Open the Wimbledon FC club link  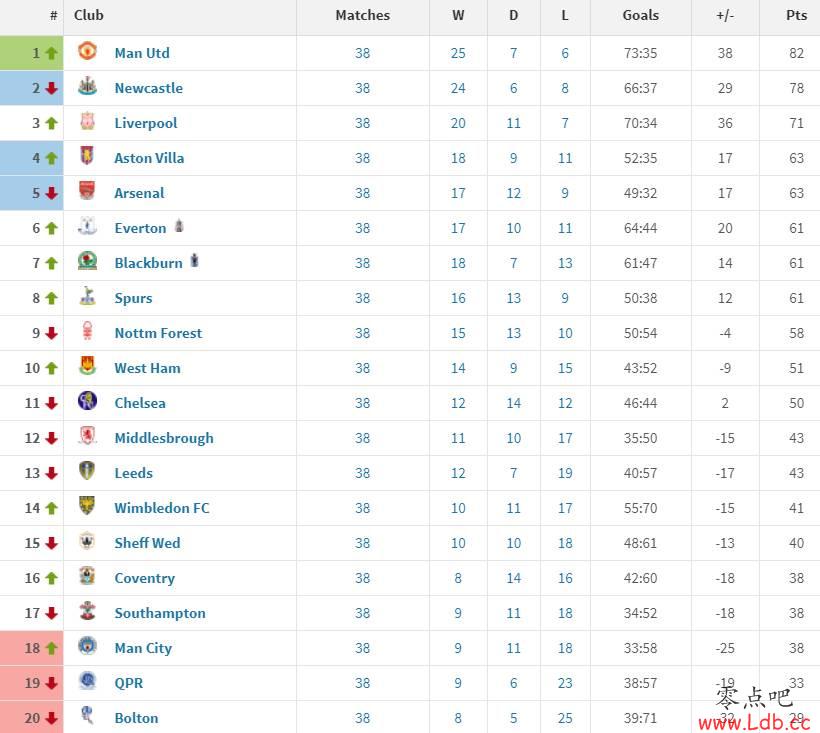162,508
